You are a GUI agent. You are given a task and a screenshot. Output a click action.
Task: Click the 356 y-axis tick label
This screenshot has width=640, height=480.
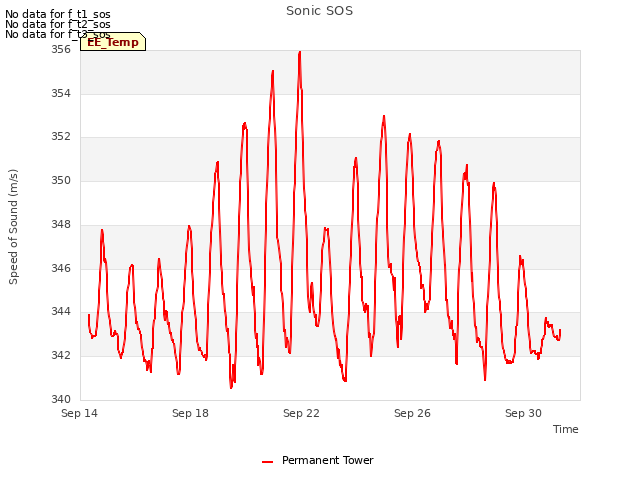pyautogui.click(x=61, y=49)
